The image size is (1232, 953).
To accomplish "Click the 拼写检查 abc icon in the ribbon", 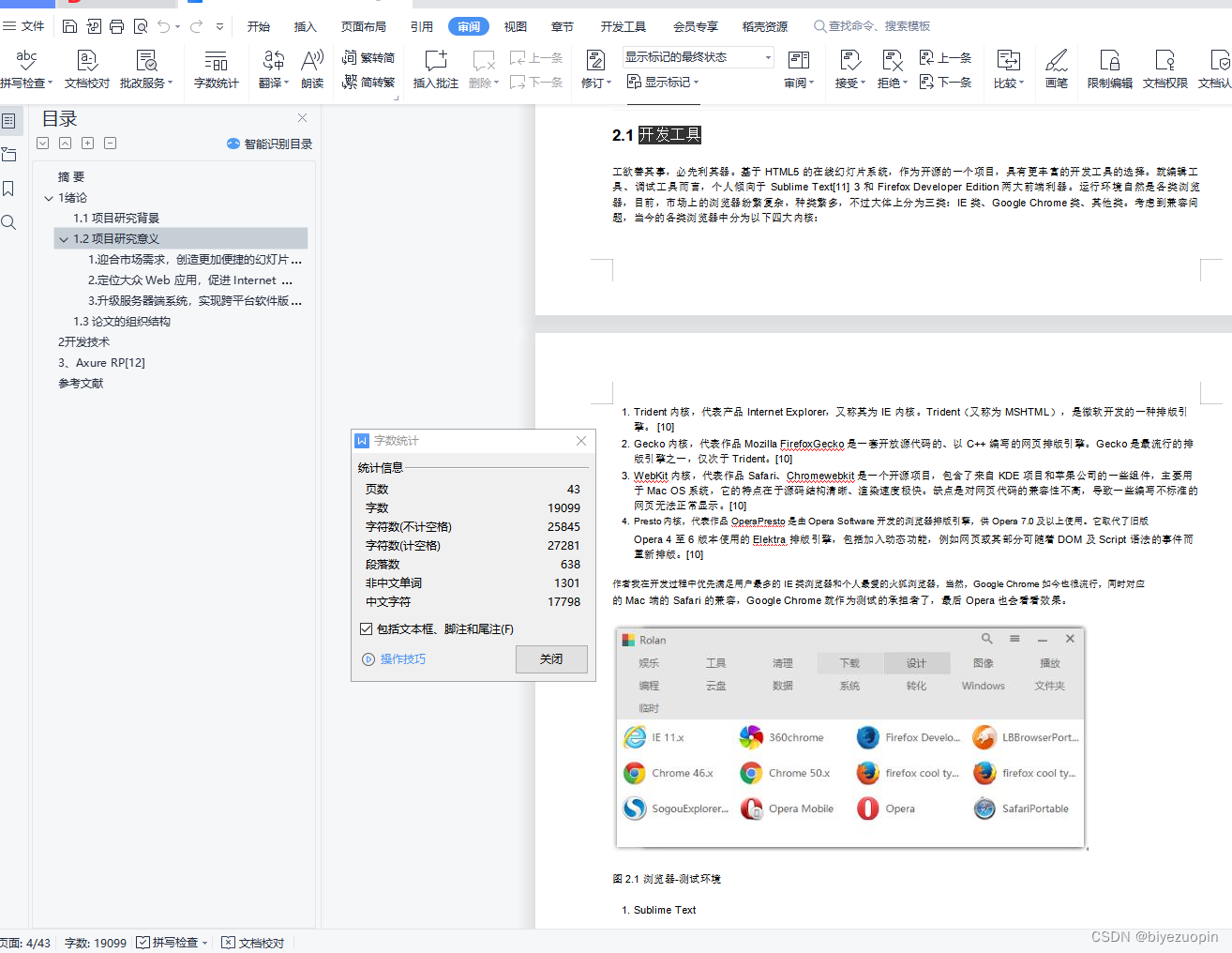I will pyautogui.click(x=26, y=60).
